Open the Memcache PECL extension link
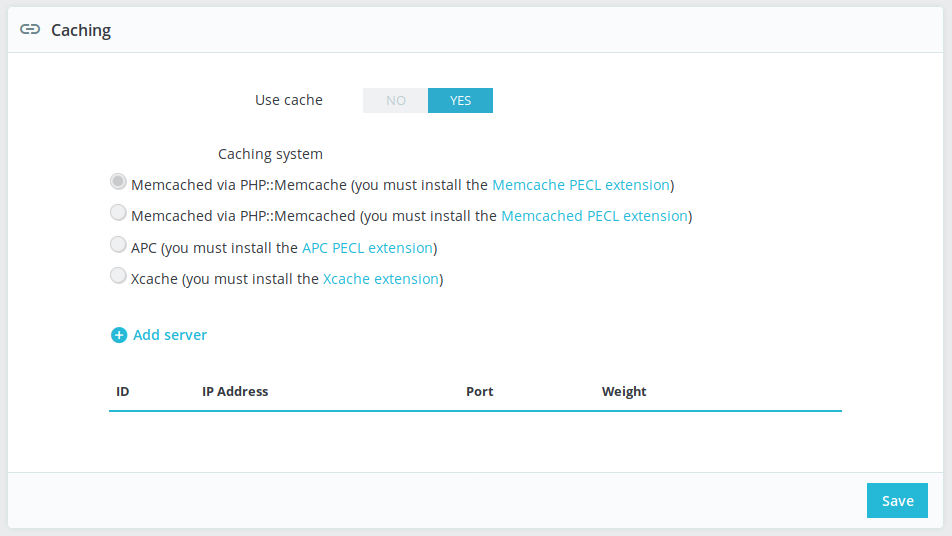Viewport: 952px width, 536px height. 580,185
